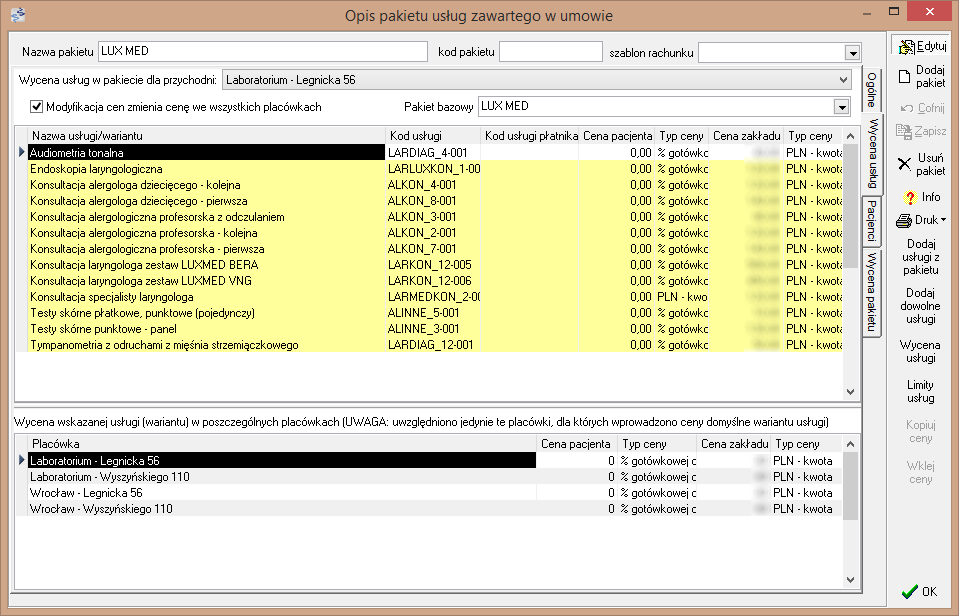
Task: Open the szablon rachunku dropdown
Action: [853, 53]
